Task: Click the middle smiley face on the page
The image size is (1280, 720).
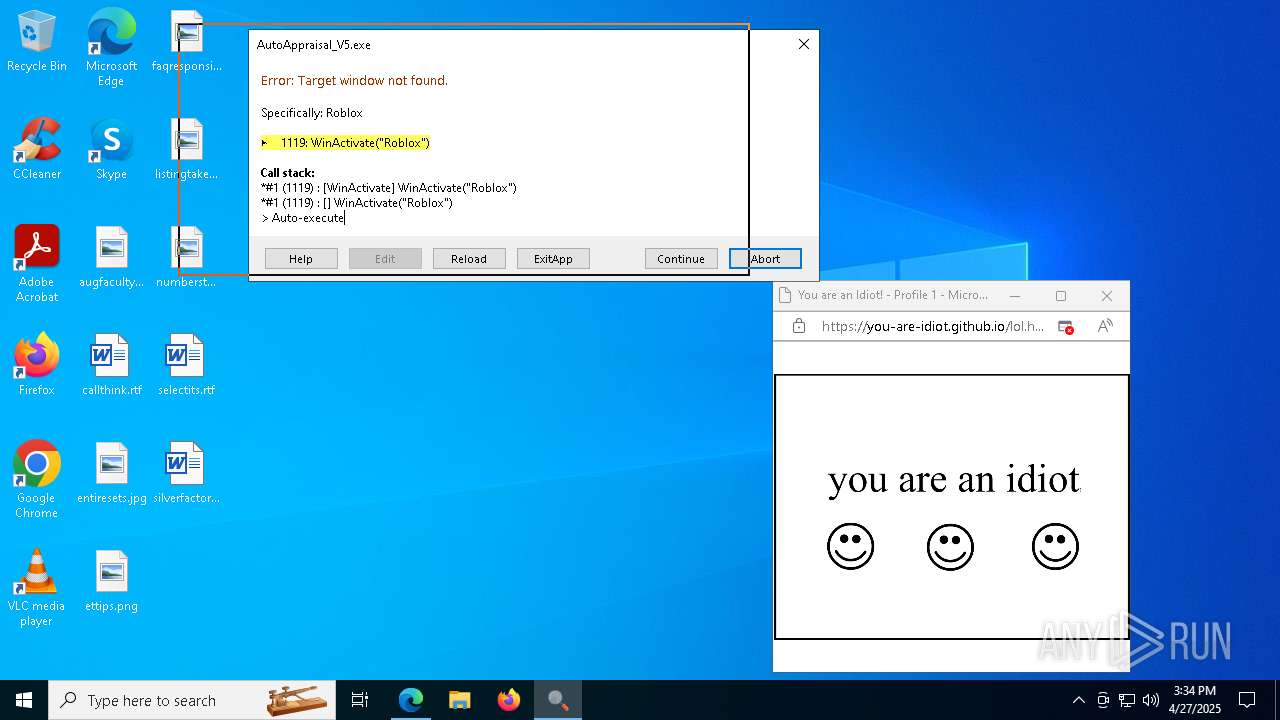Action: 950,547
